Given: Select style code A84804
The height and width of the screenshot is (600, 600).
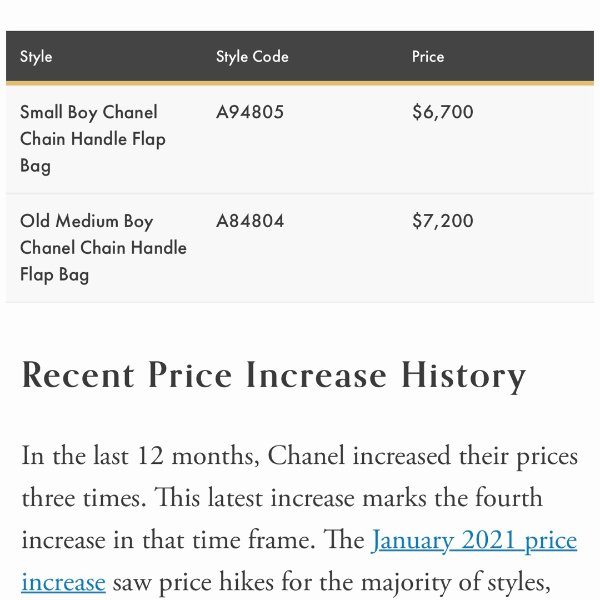Looking at the screenshot, I should pyautogui.click(x=250, y=221).
